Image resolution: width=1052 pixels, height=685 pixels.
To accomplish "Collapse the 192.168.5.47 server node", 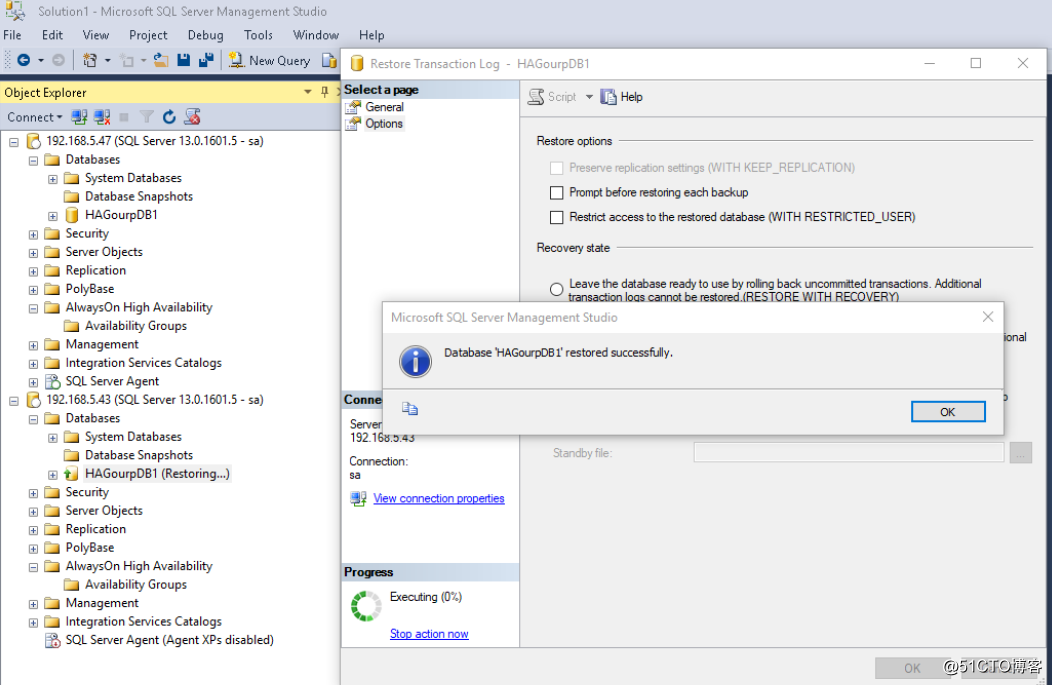I will [13, 142].
